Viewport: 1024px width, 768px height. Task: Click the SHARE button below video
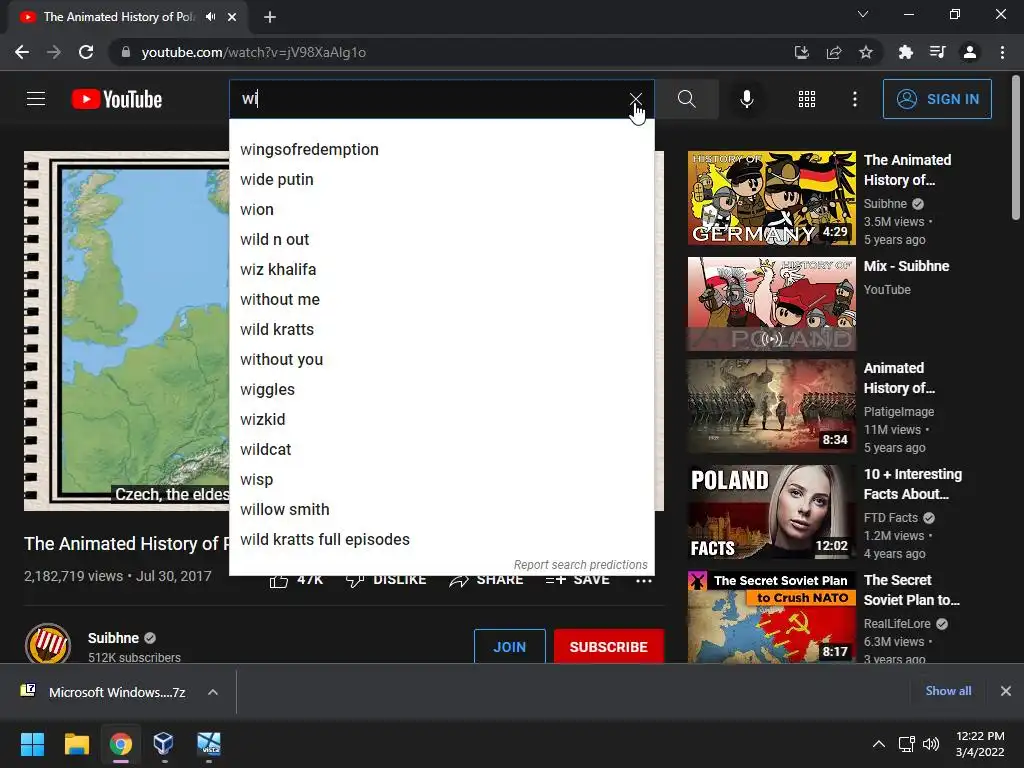[486, 580]
